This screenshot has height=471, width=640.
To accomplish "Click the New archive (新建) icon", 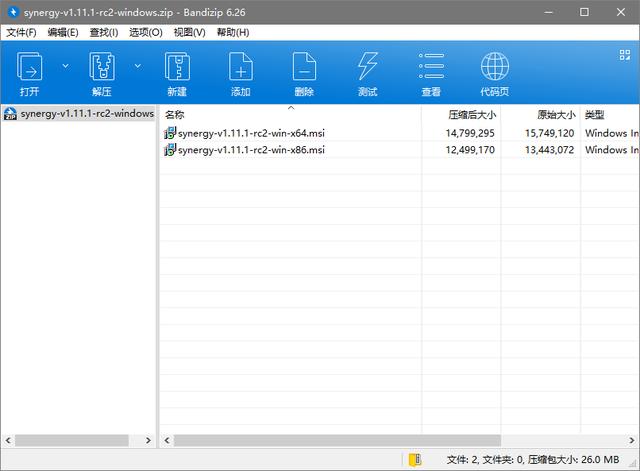I will (x=177, y=67).
